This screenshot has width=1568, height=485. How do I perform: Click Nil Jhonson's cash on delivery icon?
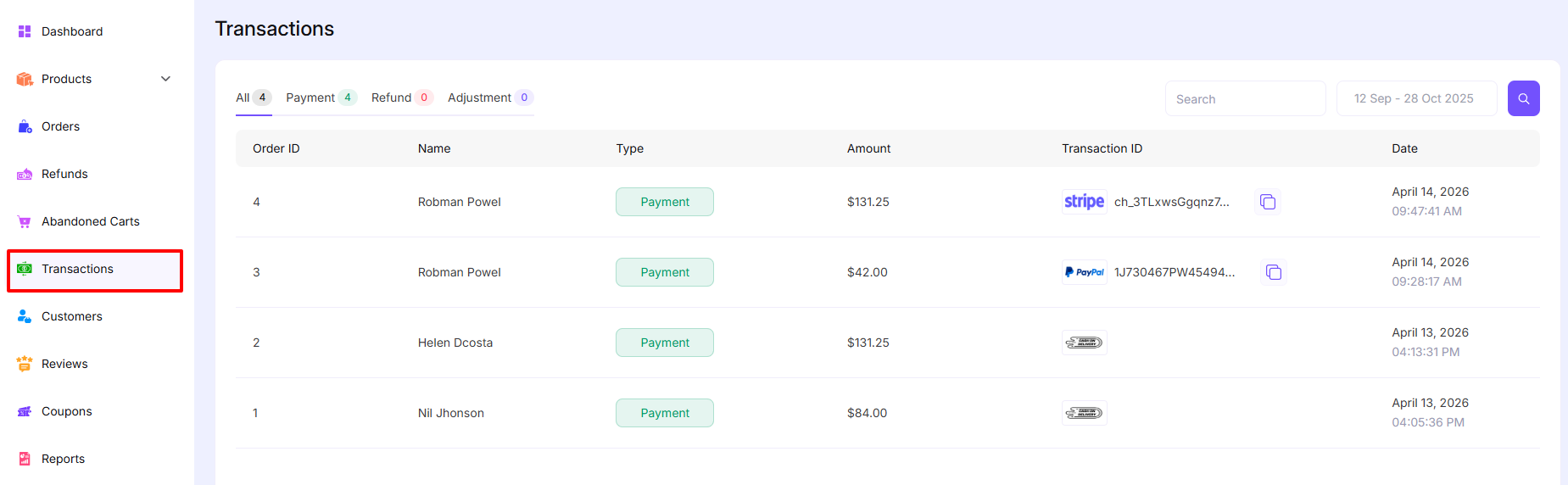point(1084,413)
